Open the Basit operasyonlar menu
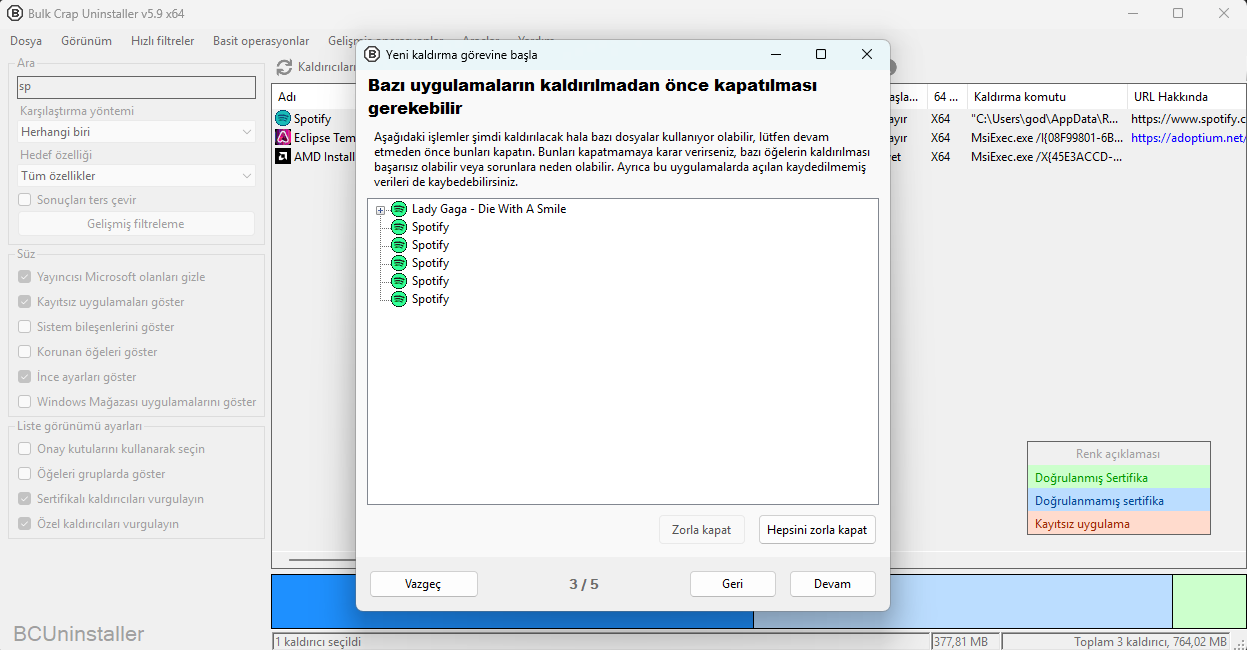Viewport: 1247px width, 650px height. [261, 41]
